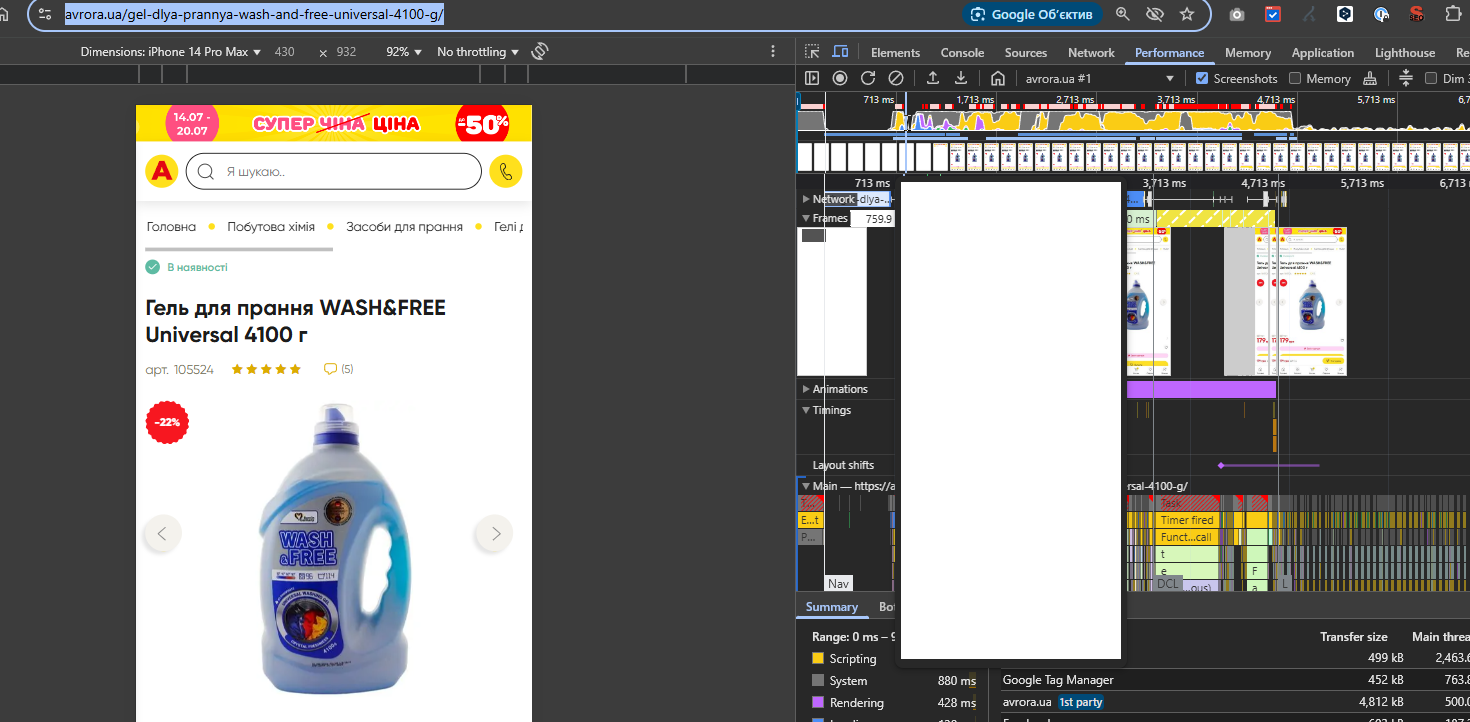The image size is (1470, 722).
Task: Click the Засоби для прання breadcrumb link
Action: (x=404, y=227)
